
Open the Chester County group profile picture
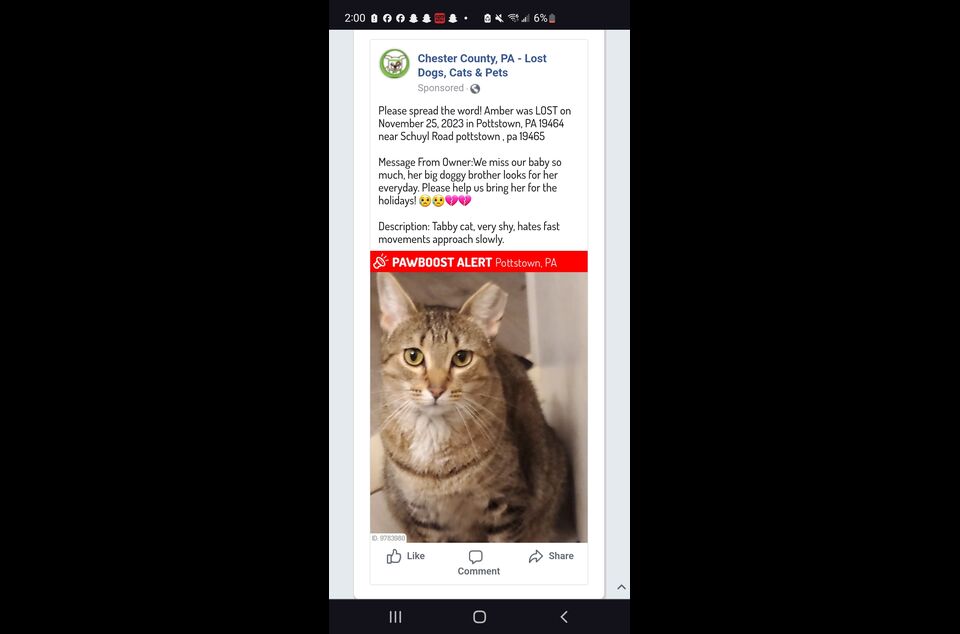(x=394, y=64)
